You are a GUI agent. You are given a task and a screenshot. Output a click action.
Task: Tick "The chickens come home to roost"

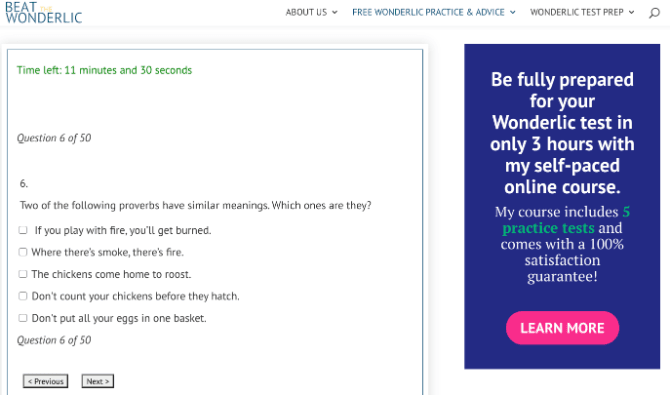pyautogui.click(x=23, y=274)
